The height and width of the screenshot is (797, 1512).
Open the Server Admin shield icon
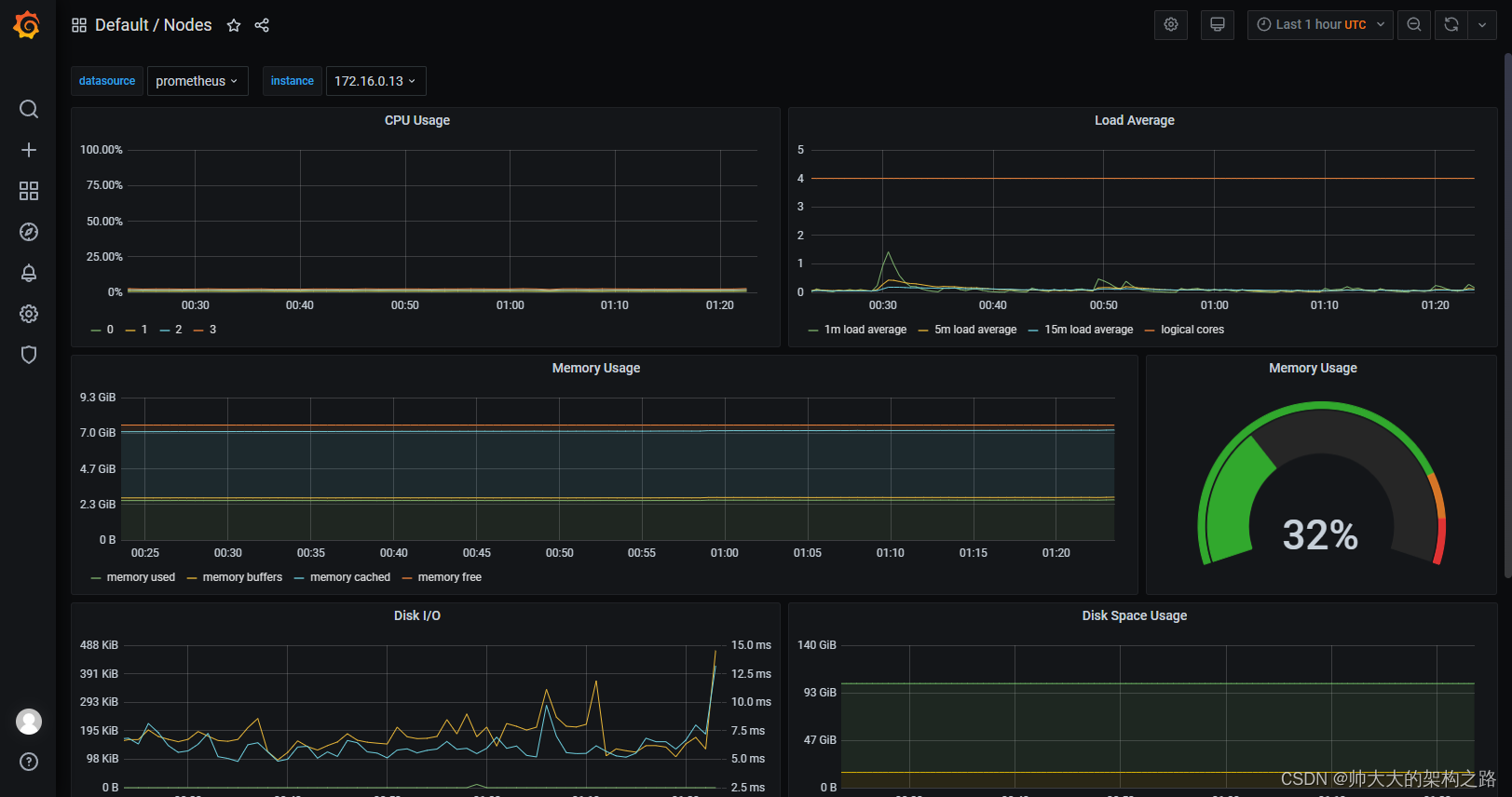pos(29,355)
